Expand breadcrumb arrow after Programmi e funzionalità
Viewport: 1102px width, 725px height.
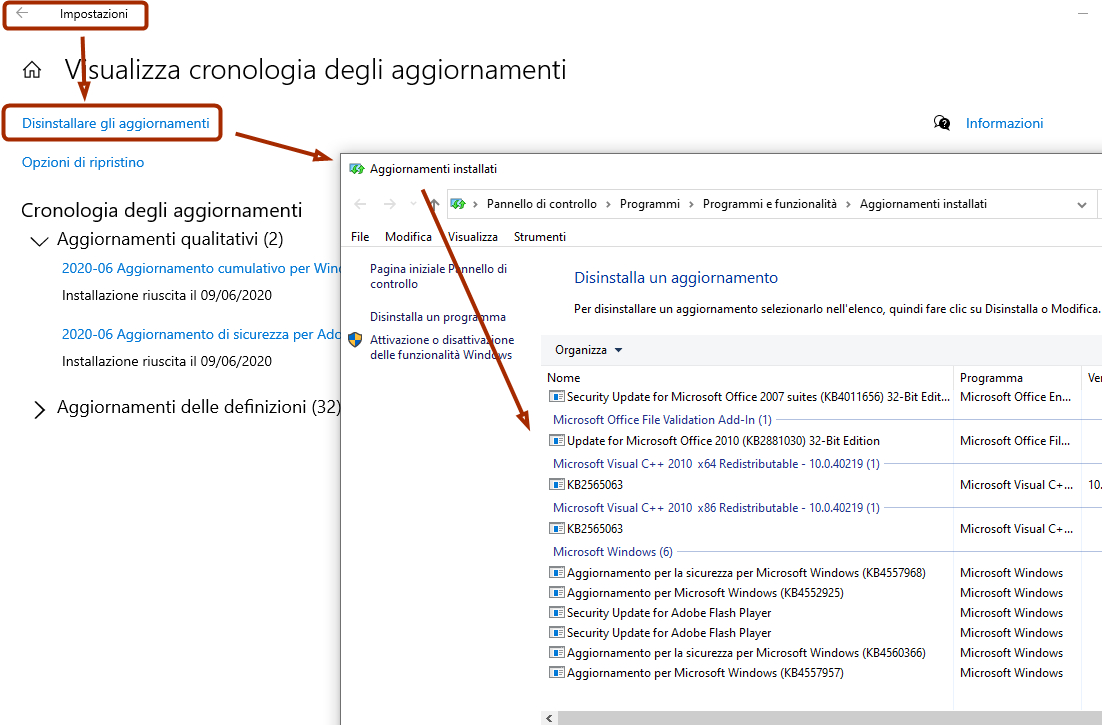848,204
